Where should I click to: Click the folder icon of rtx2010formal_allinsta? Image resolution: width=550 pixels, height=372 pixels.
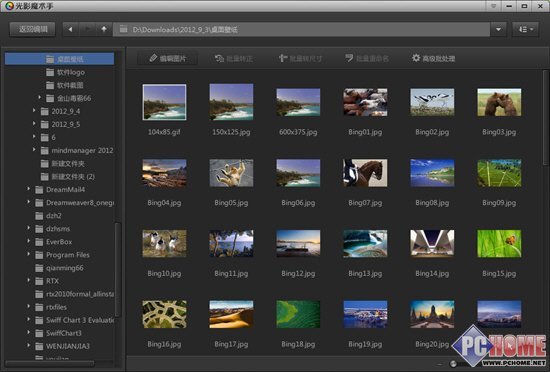click(x=39, y=294)
